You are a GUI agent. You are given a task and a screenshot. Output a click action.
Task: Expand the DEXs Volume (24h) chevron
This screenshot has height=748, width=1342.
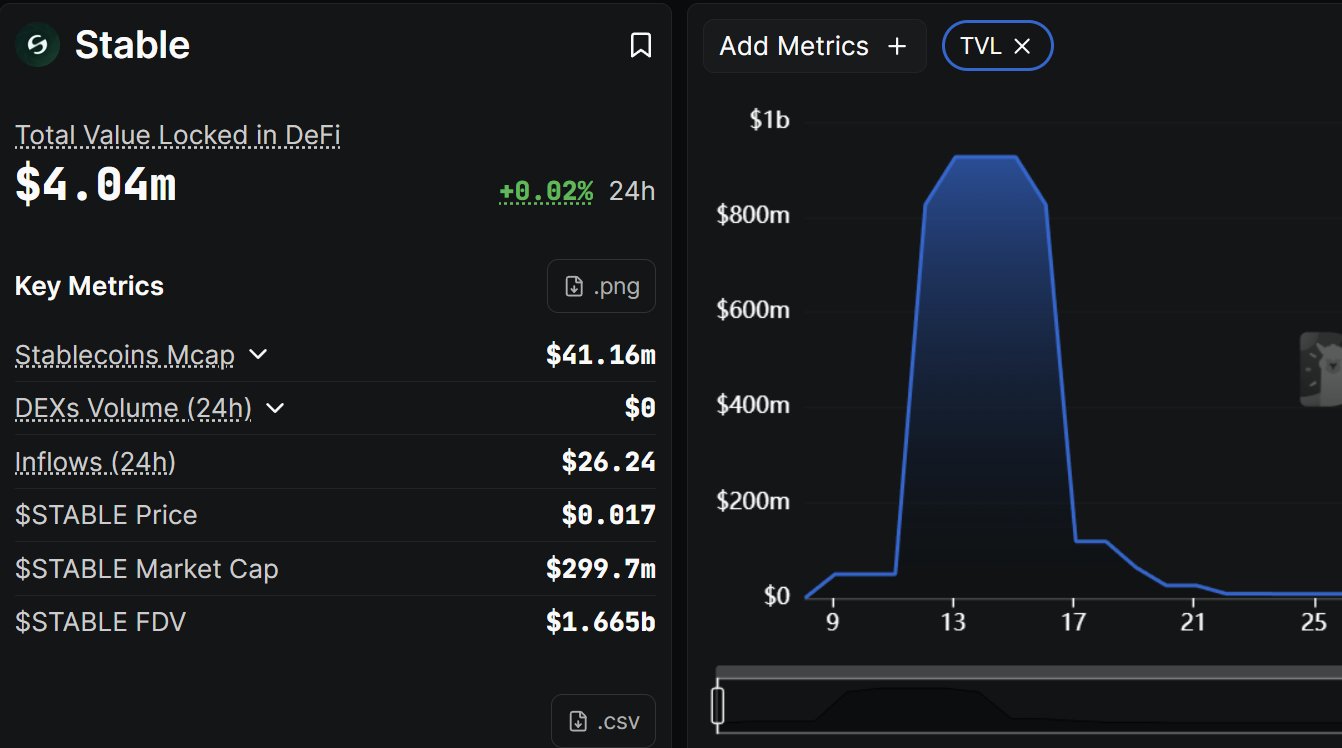(x=275, y=408)
